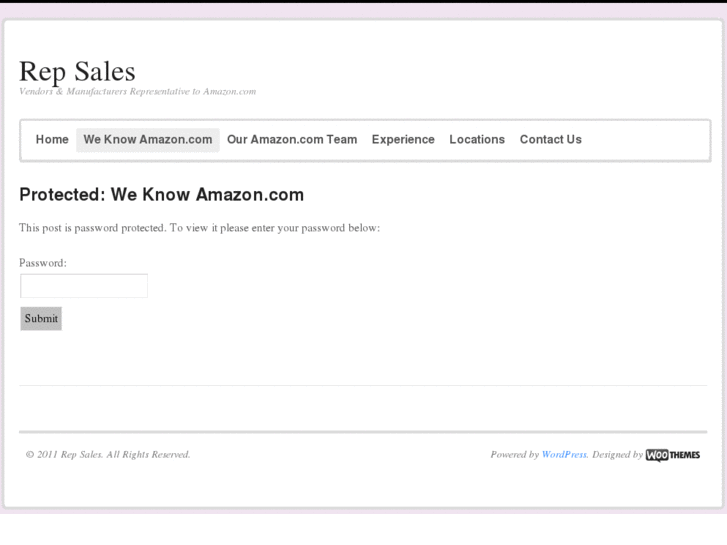
Task: Follow the WordPress link in footer
Action: (564, 455)
